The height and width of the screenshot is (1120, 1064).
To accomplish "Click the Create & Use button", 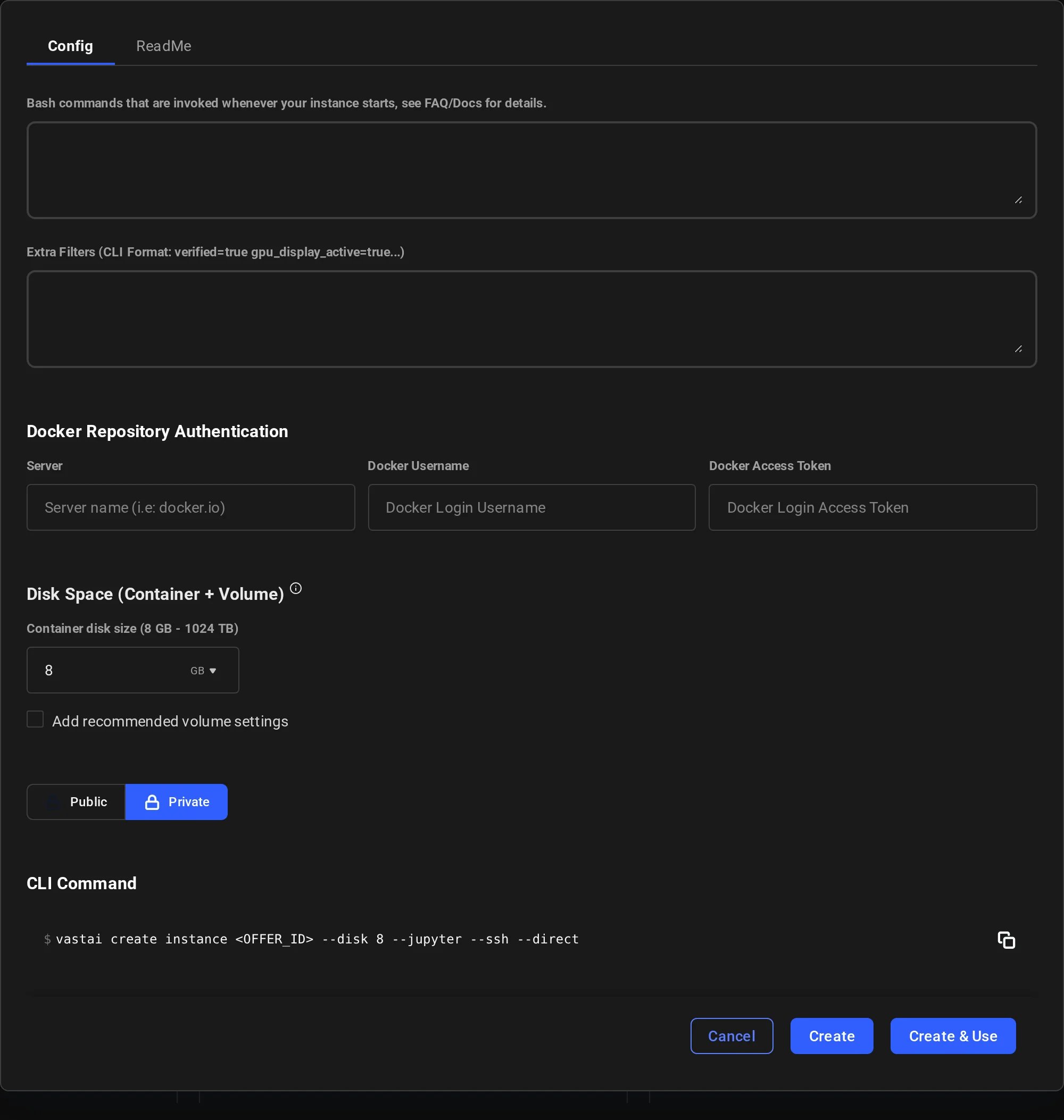I will tap(953, 1035).
